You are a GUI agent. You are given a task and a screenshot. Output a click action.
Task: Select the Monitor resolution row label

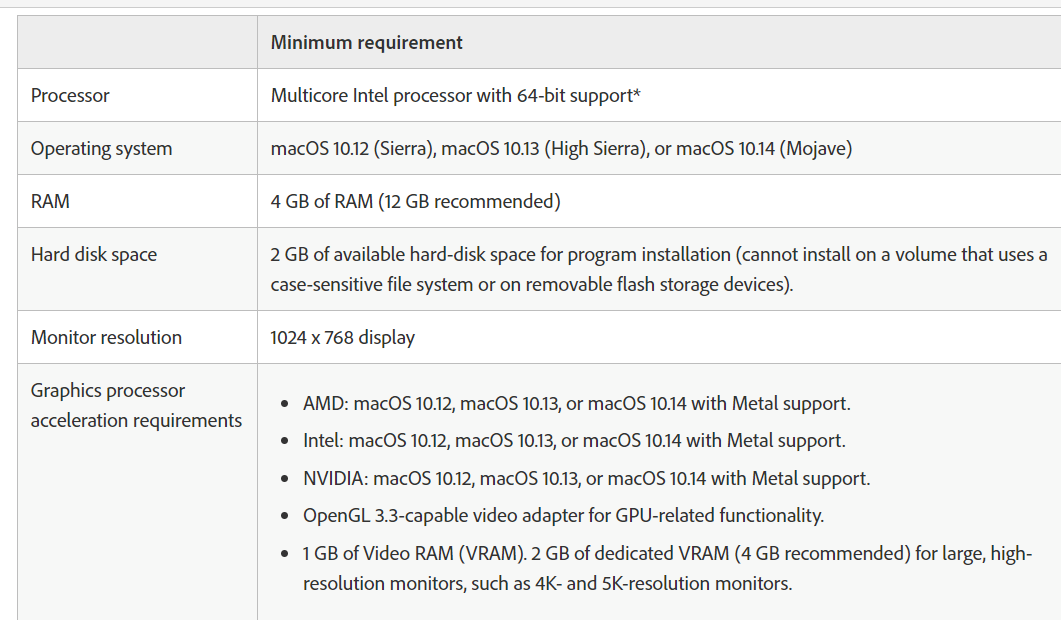pos(106,337)
